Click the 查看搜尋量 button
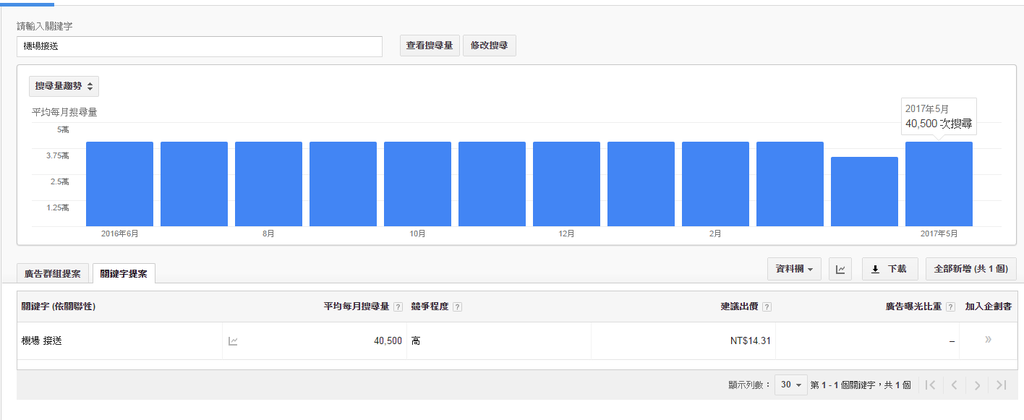Image resolution: width=1024 pixels, height=420 pixels. 430,46
